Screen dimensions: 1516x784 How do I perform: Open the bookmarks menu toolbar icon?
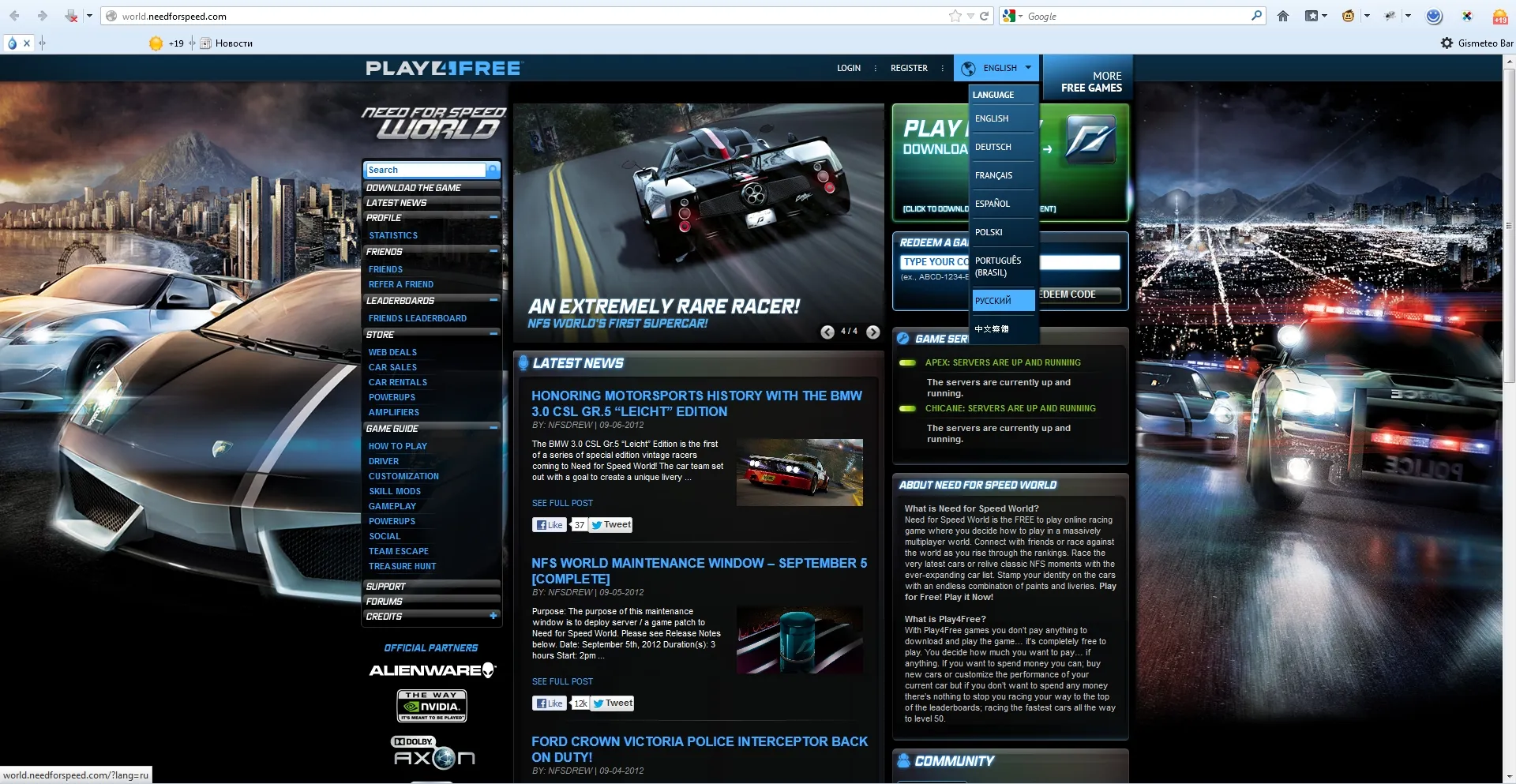pos(1311,16)
